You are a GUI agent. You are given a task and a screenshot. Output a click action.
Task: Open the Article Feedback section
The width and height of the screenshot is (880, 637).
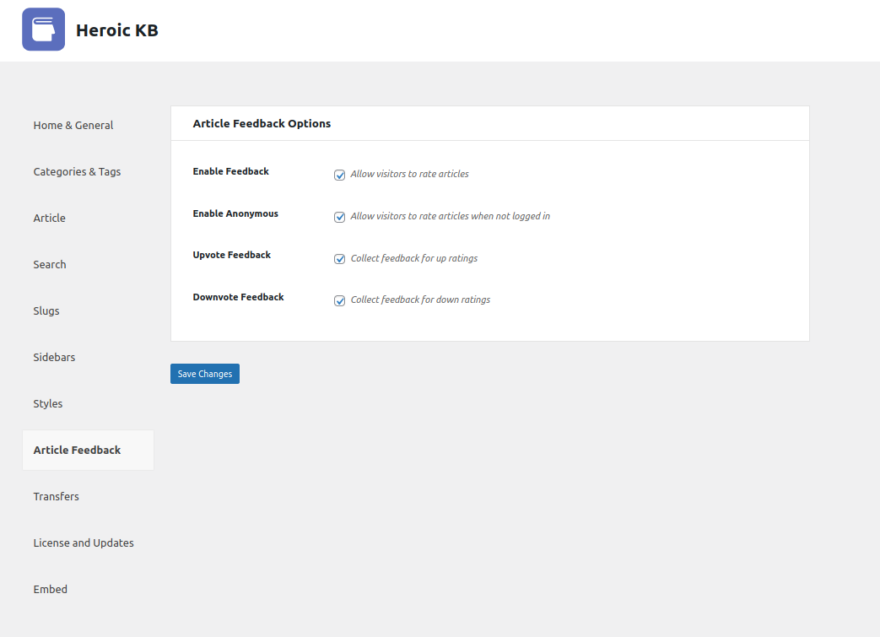click(77, 449)
